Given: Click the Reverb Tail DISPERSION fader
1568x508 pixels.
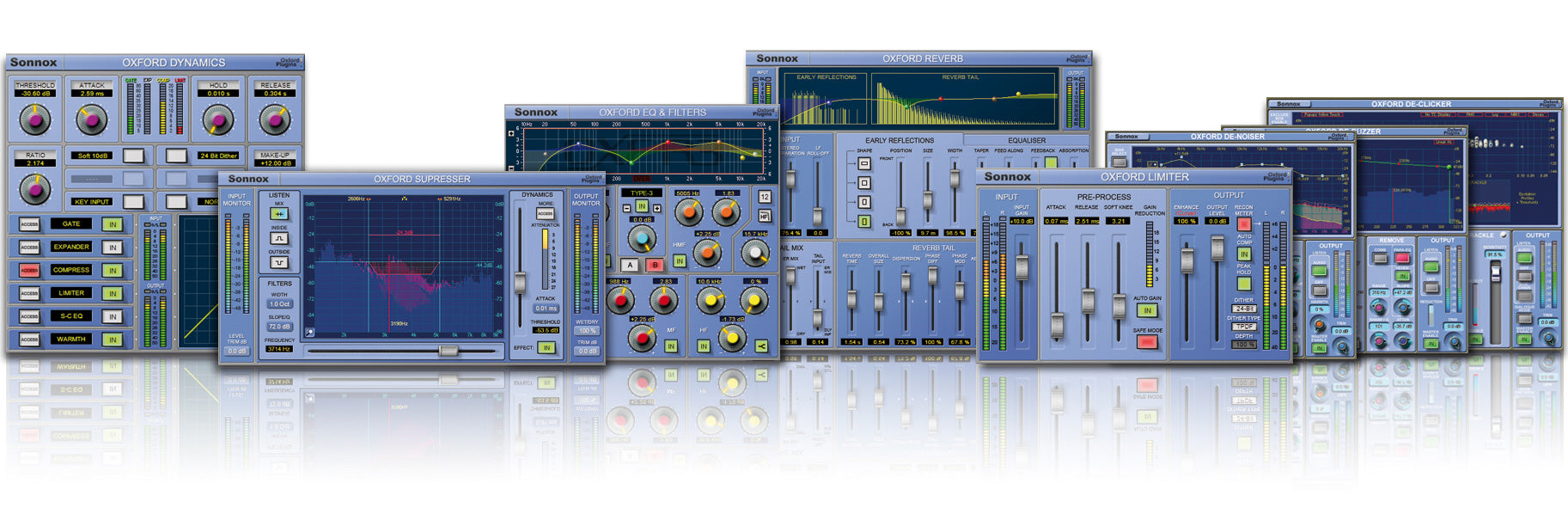Looking at the screenshot, I should click(x=906, y=280).
